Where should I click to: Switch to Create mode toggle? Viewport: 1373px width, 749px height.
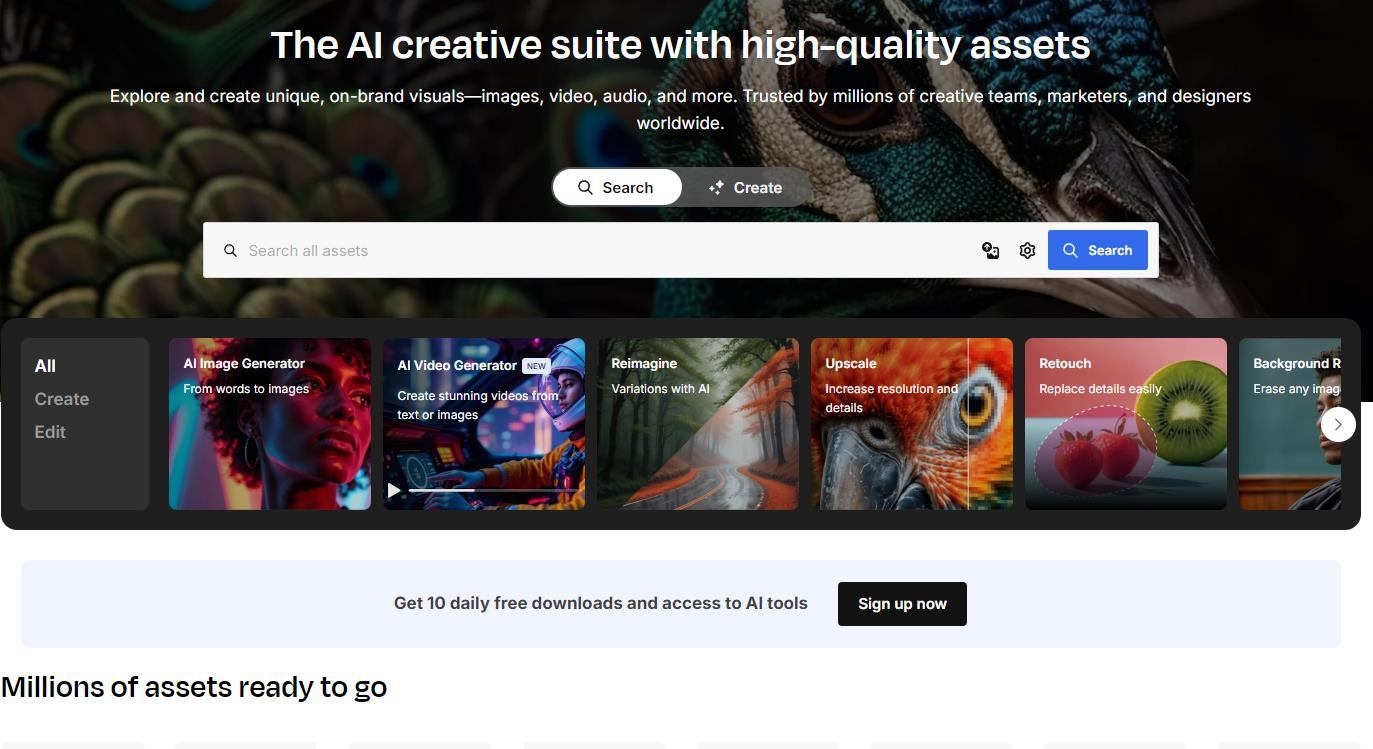(x=745, y=187)
